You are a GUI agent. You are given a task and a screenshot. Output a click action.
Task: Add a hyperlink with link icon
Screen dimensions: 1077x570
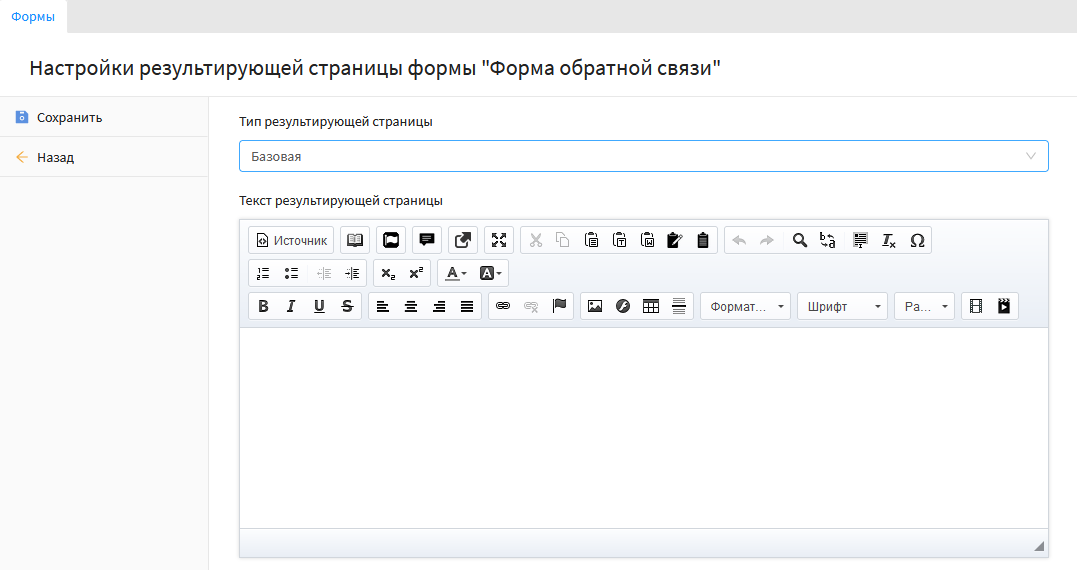pyautogui.click(x=503, y=306)
